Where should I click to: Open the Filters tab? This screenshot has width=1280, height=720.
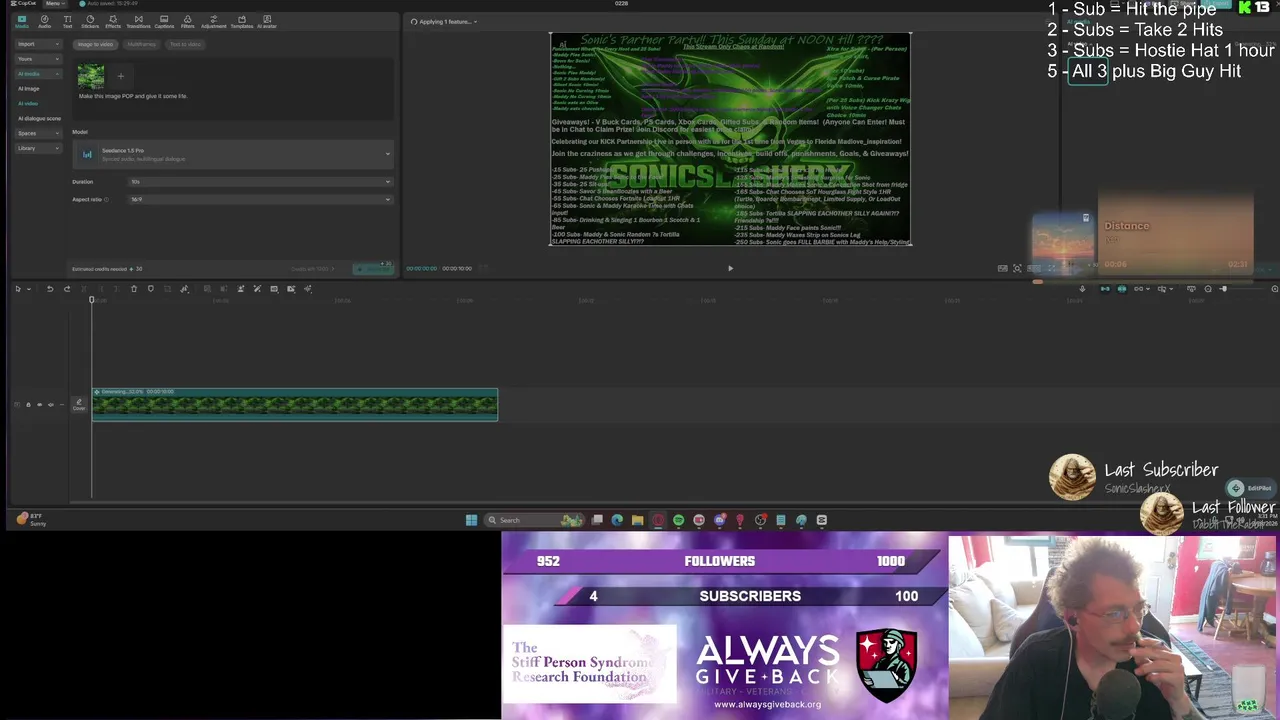(187, 21)
